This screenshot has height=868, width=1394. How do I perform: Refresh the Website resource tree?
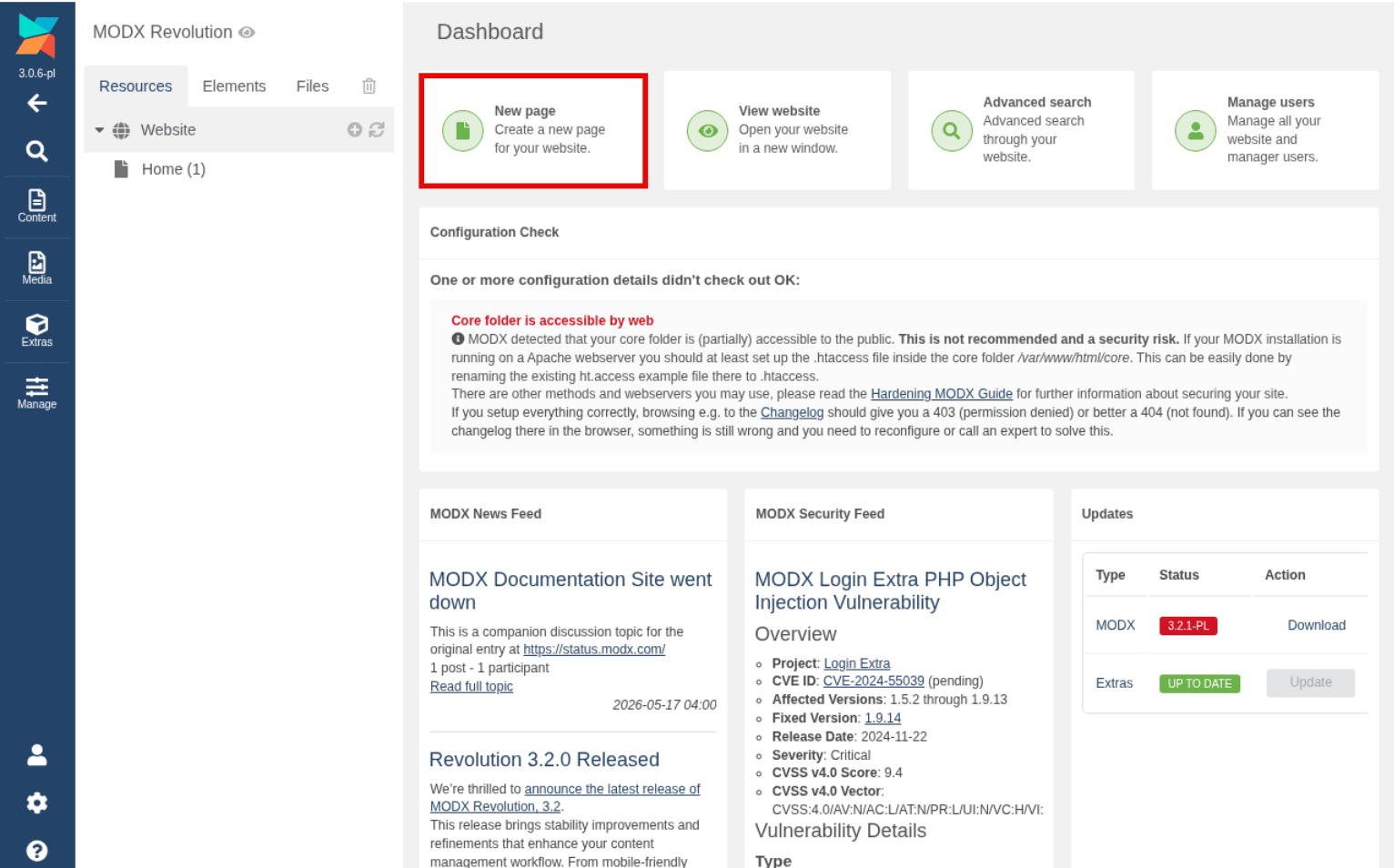click(377, 130)
